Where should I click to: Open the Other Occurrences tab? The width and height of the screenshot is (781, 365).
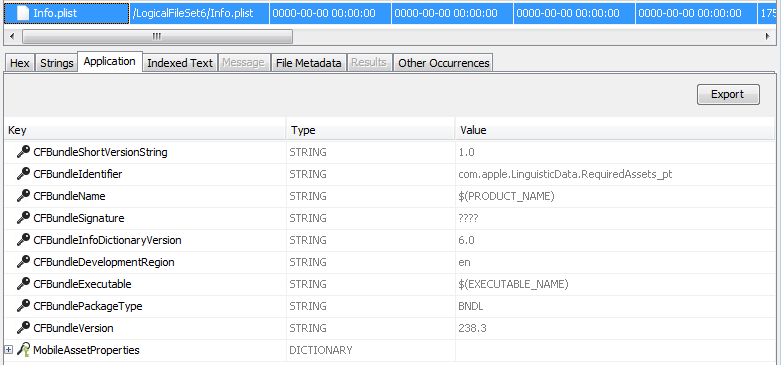click(x=443, y=63)
